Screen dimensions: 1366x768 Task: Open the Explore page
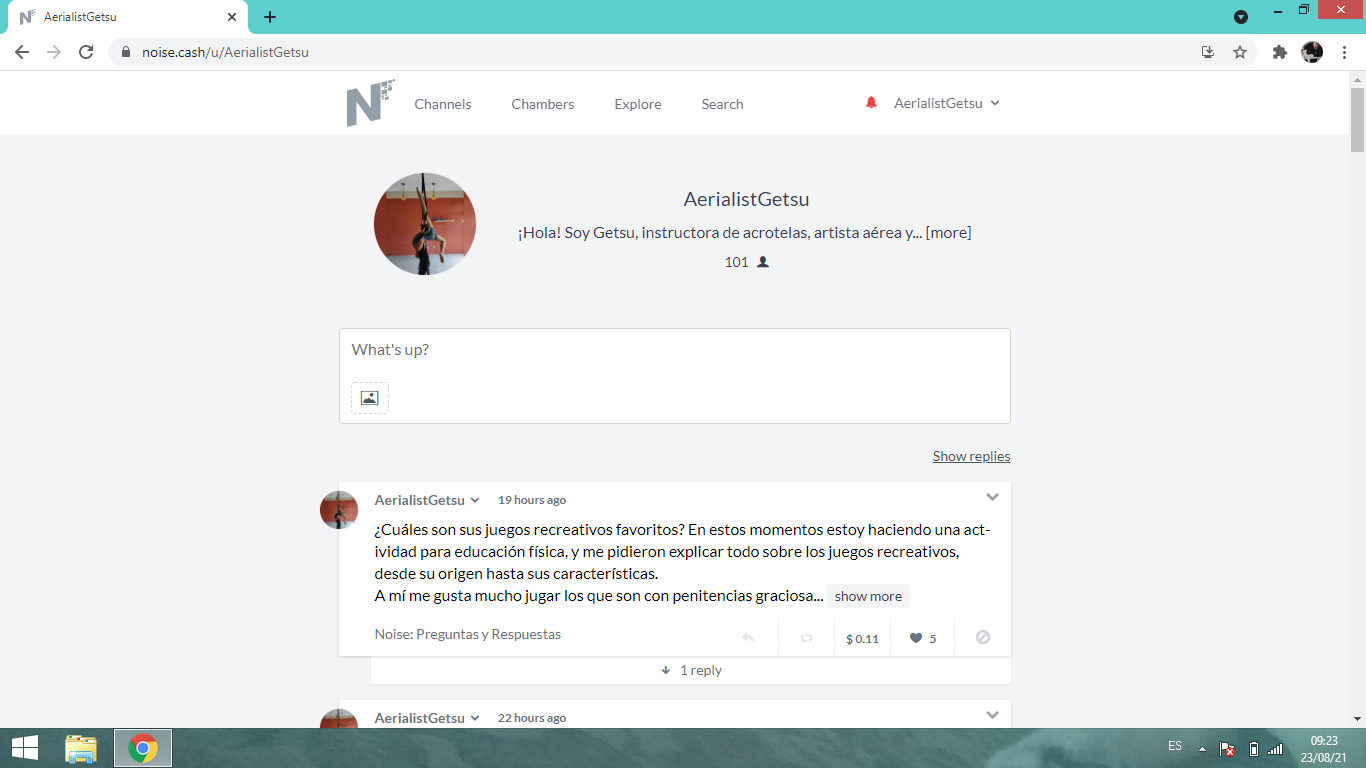(638, 104)
